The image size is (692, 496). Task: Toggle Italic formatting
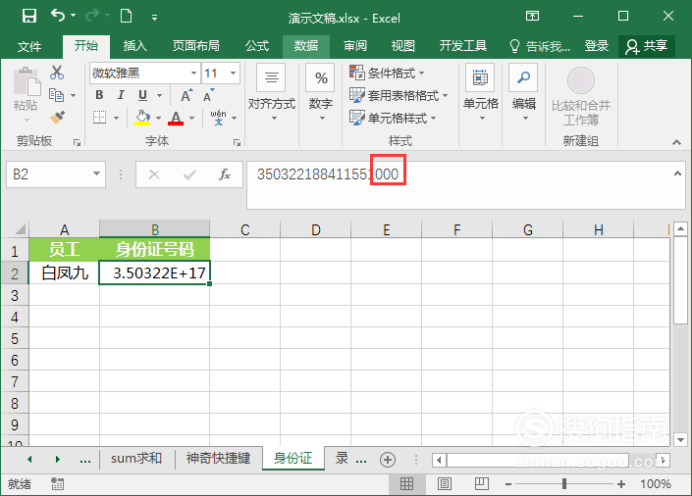click(120, 95)
